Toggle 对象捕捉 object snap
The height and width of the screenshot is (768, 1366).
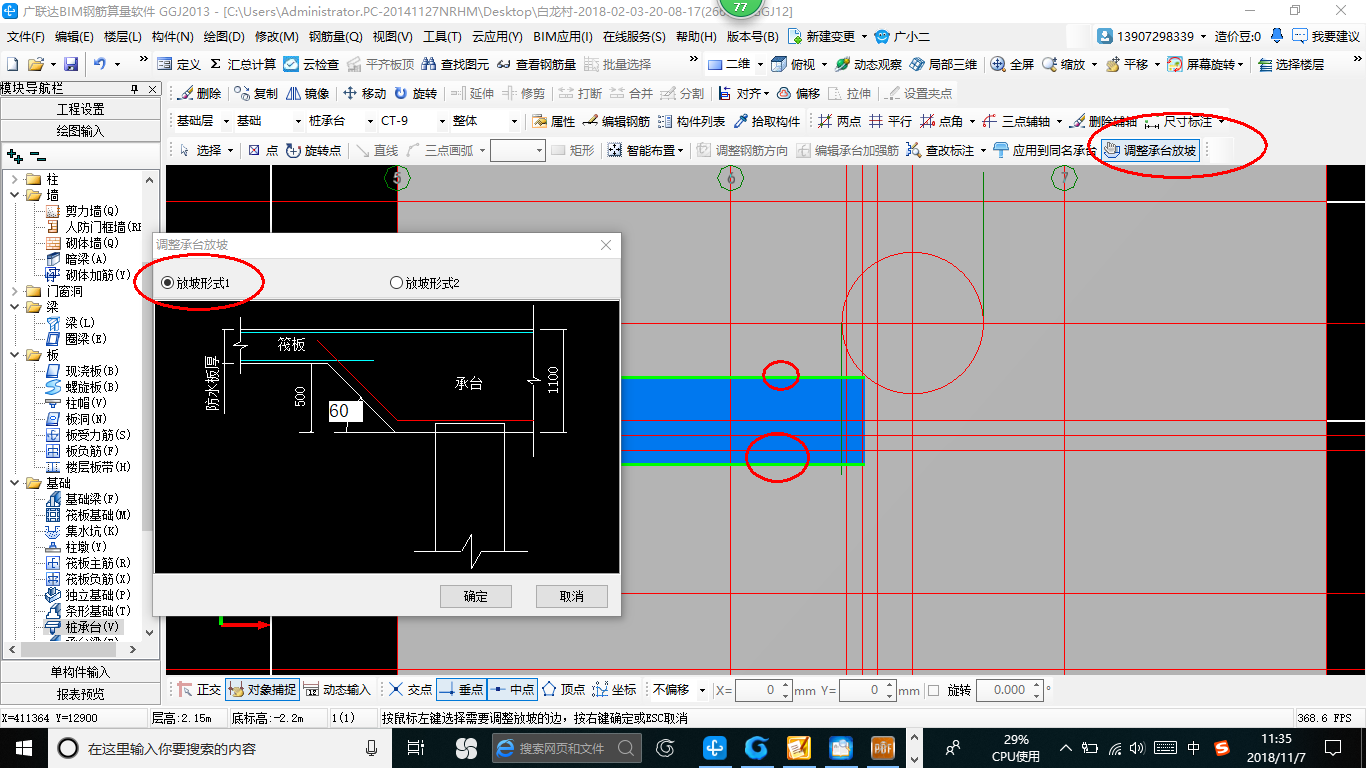[x=261, y=689]
